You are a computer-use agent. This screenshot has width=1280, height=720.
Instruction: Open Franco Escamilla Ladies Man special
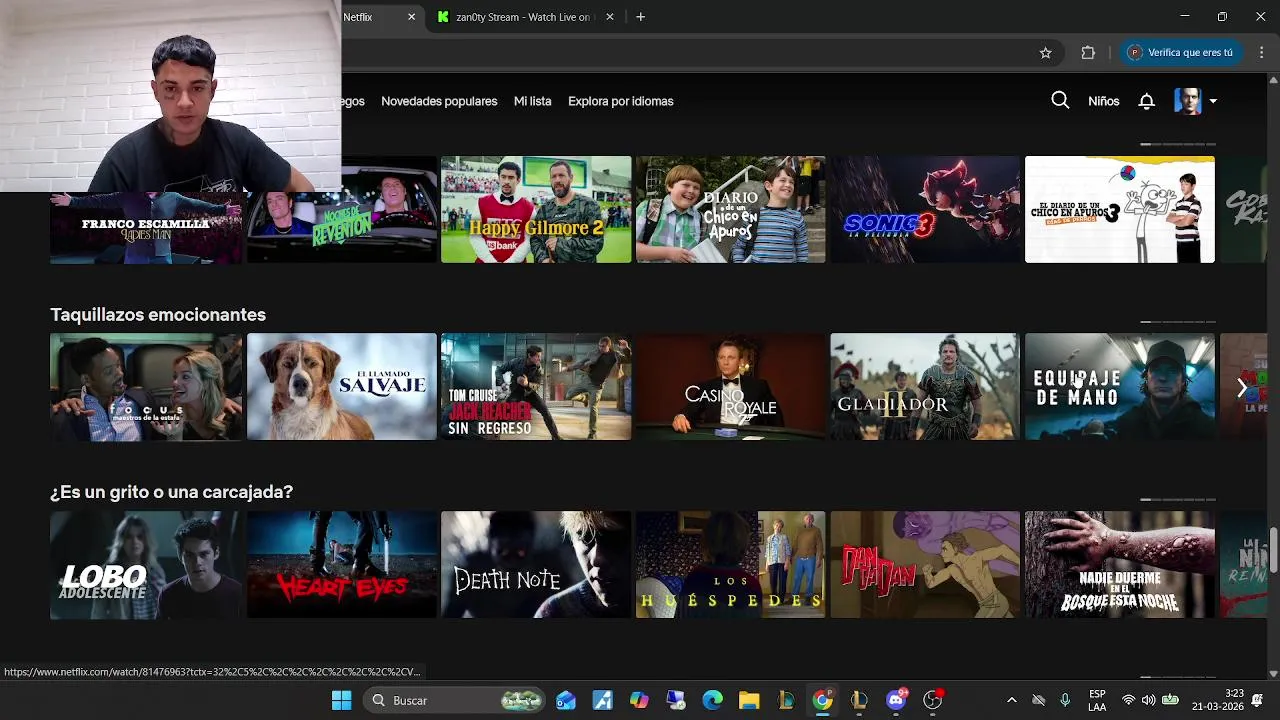pyautogui.click(x=146, y=228)
